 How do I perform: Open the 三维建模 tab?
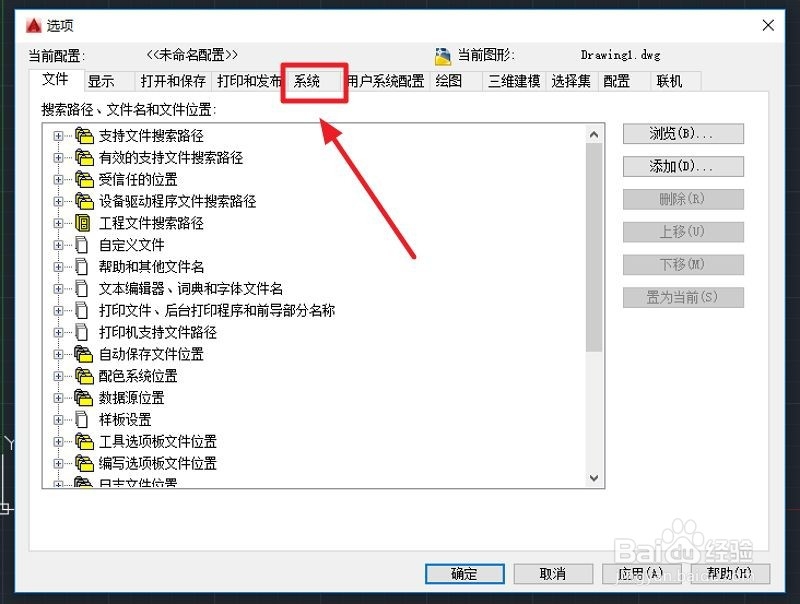point(514,82)
